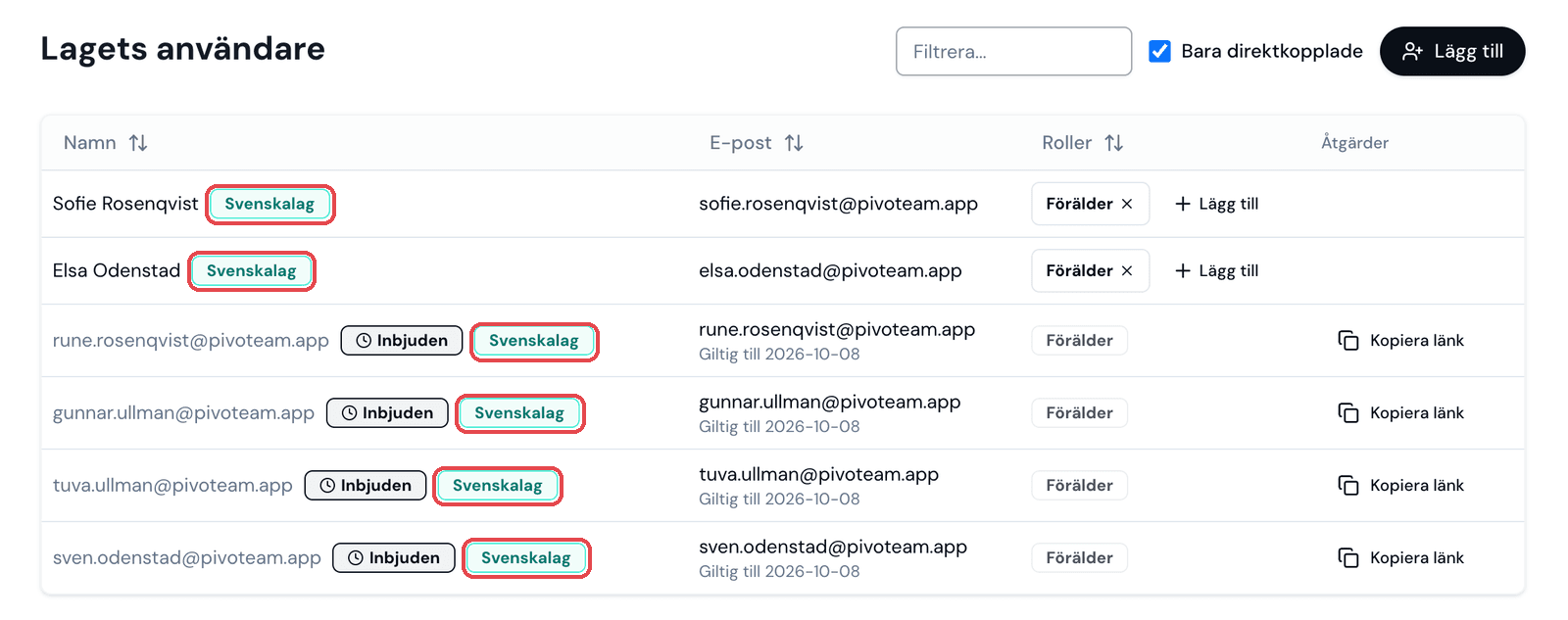Screen dimensions: 1568x620
Task: Click the Förälder role chip for tuva.ullman
Action: point(1079,486)
